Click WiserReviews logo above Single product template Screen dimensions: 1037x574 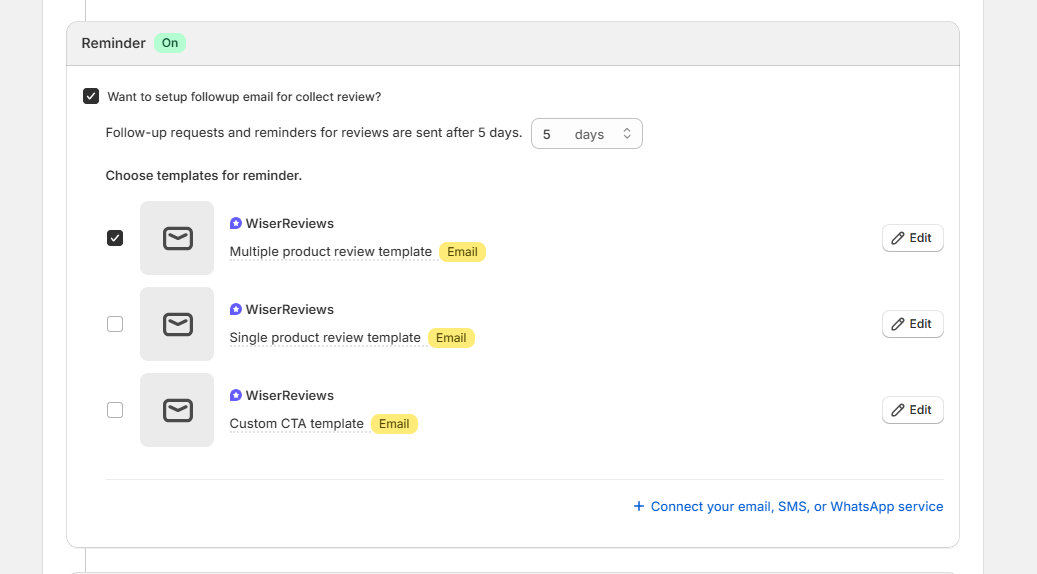pyautogui.click(x=236, y=310)
